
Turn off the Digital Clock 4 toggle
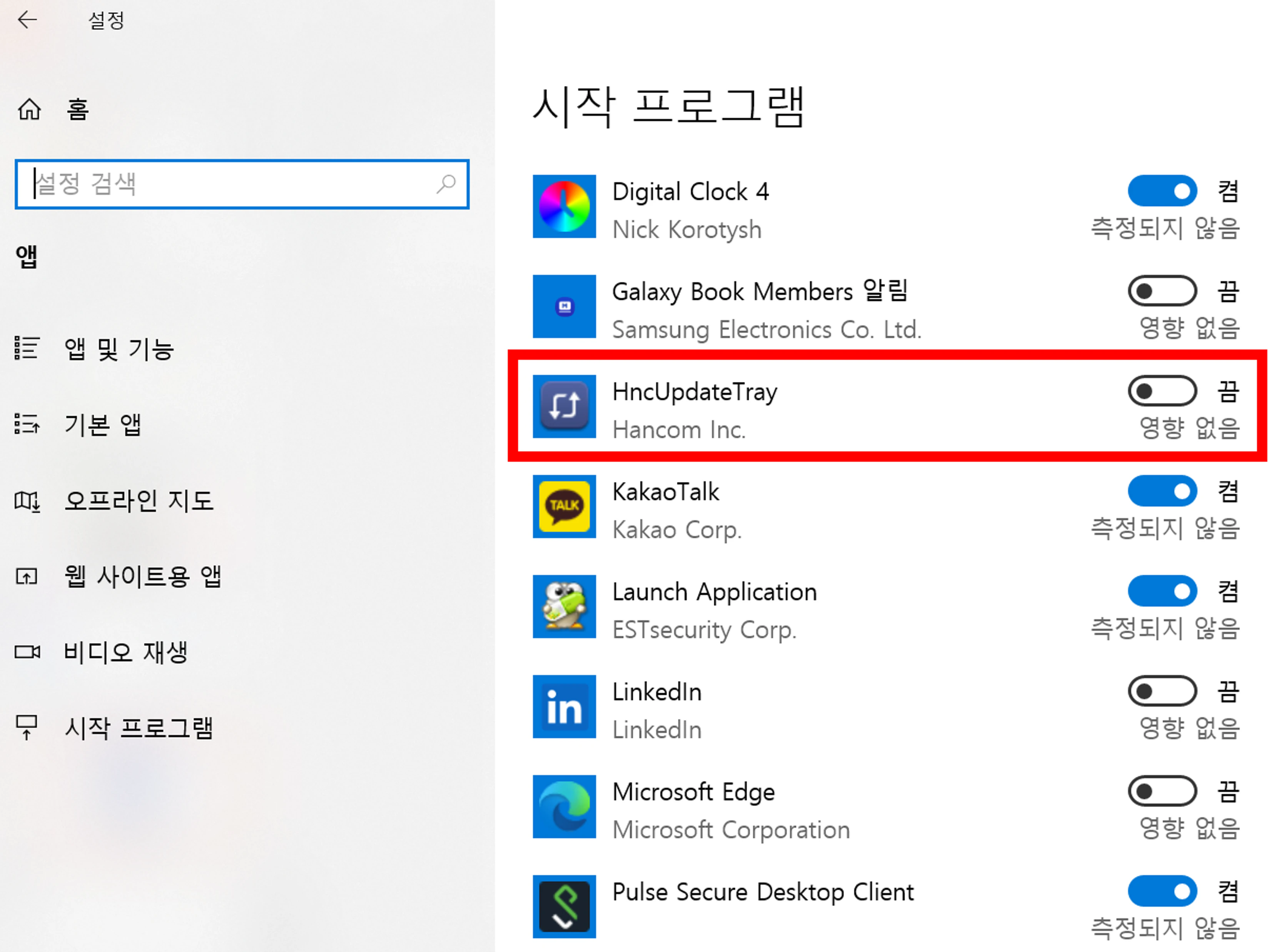pos(1161,190)
